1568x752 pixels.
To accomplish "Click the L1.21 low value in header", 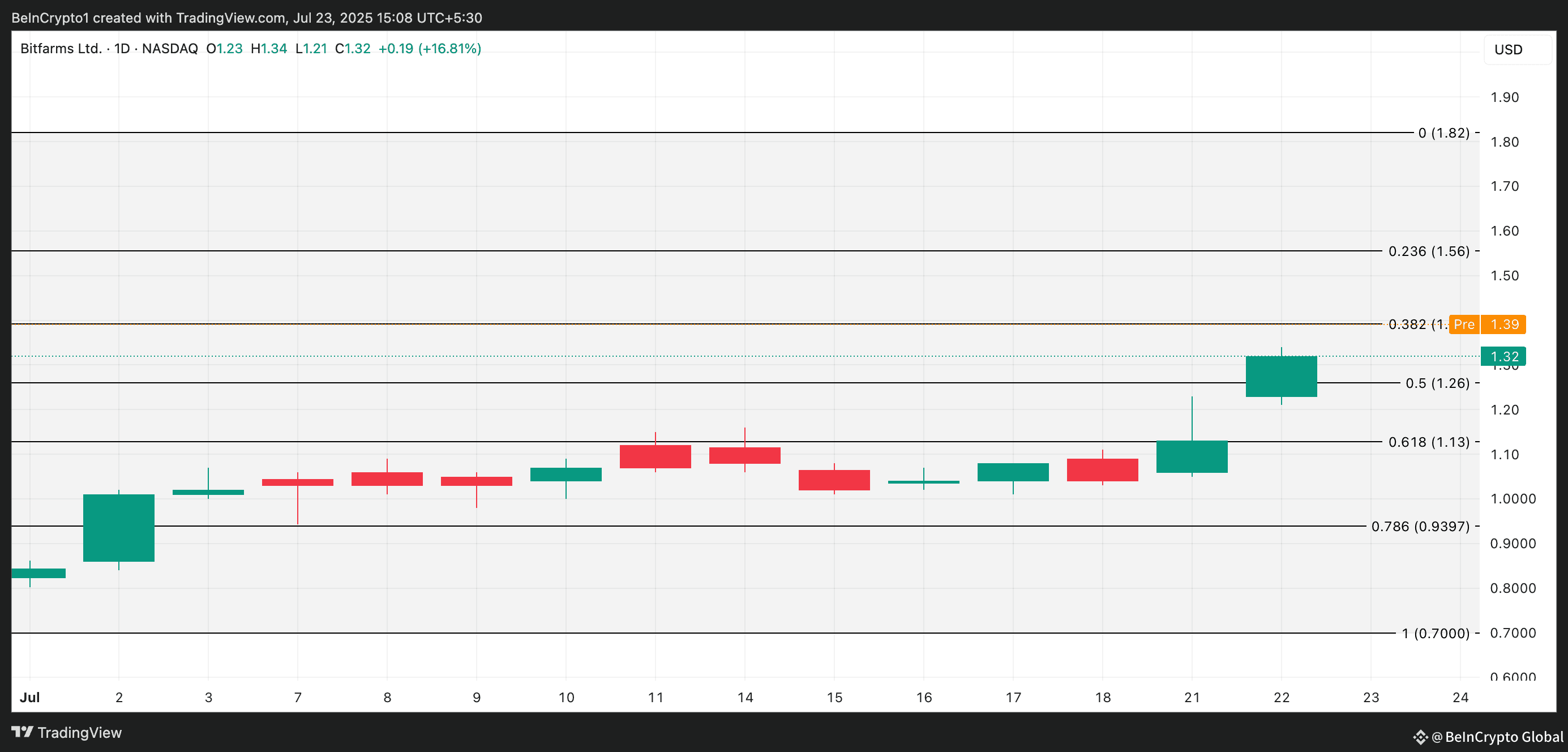I will point(311,49).
